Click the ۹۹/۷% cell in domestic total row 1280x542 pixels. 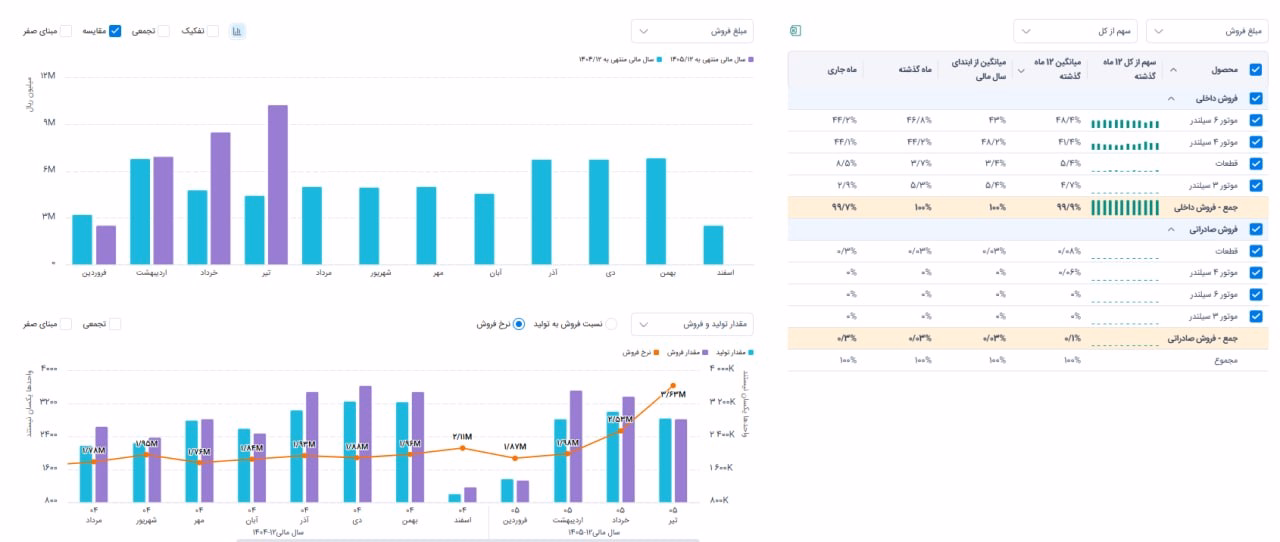click(844, 207)
